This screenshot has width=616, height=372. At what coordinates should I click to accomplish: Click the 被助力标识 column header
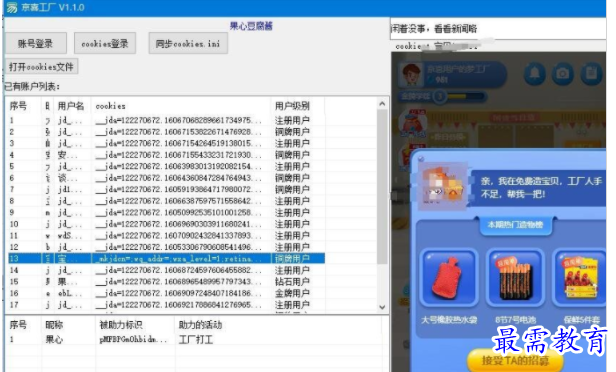[135, 325]
